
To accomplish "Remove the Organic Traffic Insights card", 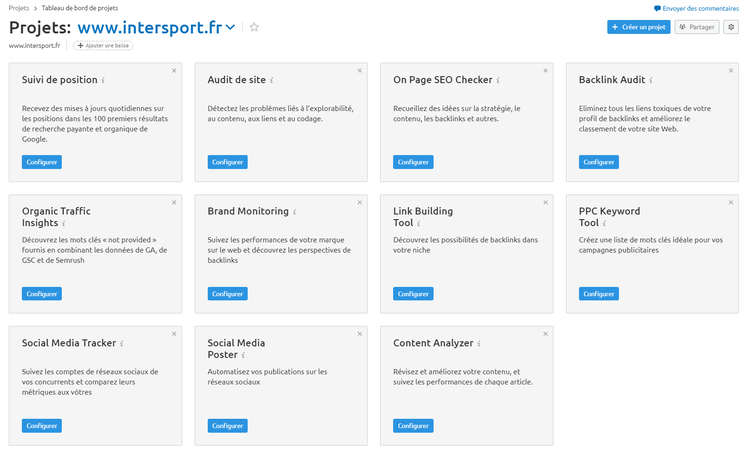I will [x=174, y=203].
